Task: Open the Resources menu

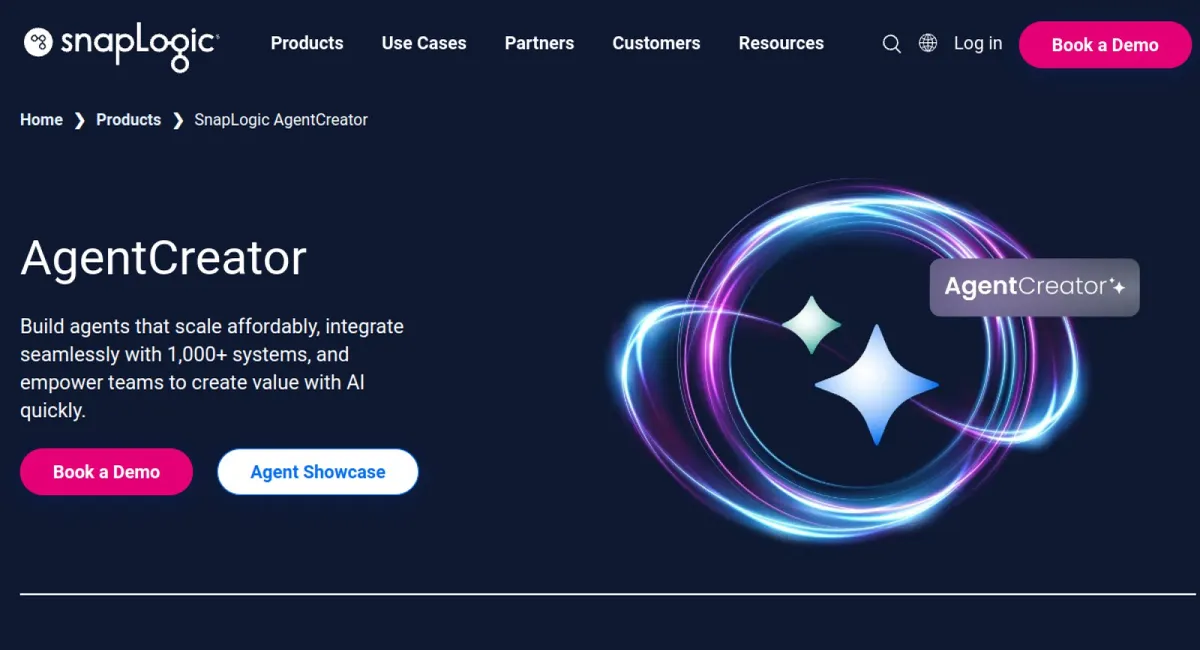Action: pos(781,43)
